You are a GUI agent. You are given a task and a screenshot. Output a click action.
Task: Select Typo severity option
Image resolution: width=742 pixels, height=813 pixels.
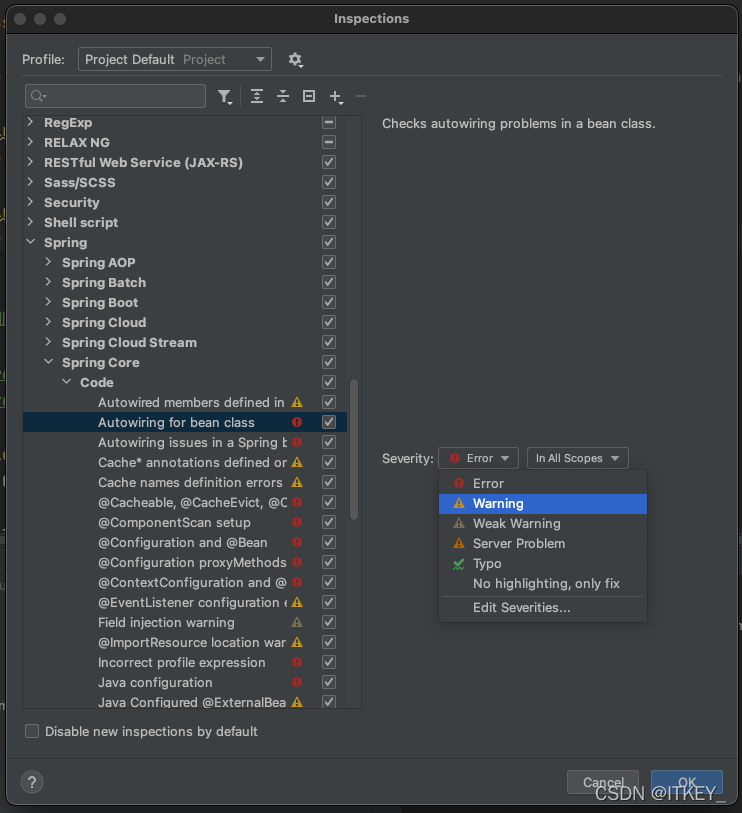[x=543, y=564]
